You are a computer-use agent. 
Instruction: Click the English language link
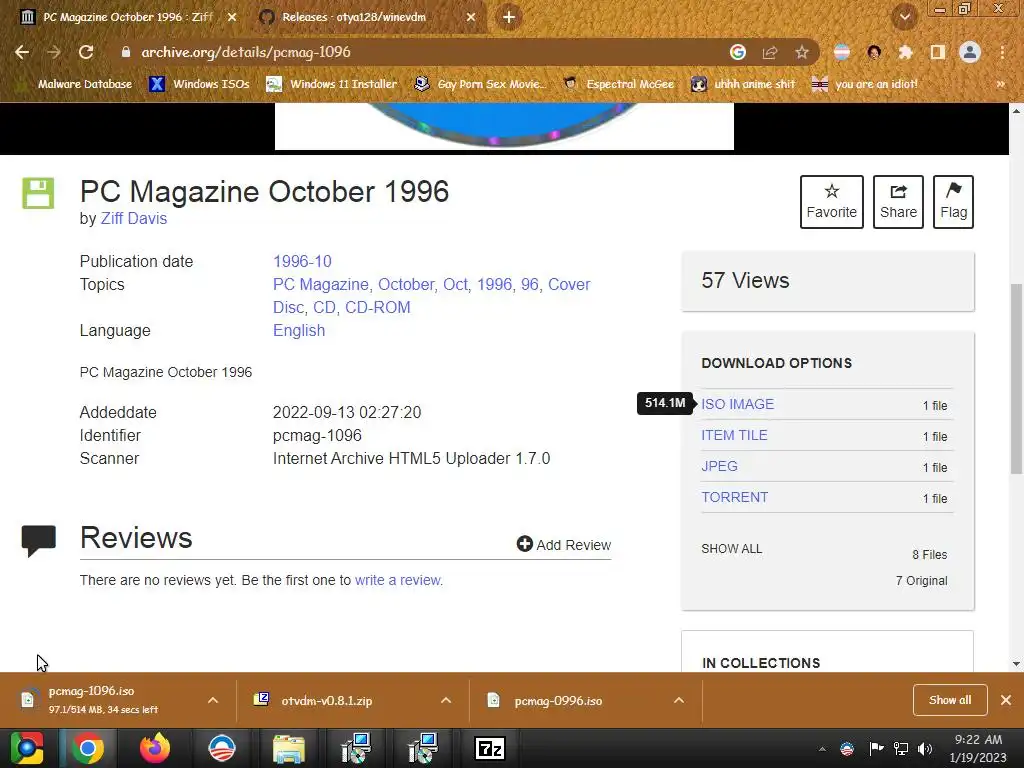point(299,330)
